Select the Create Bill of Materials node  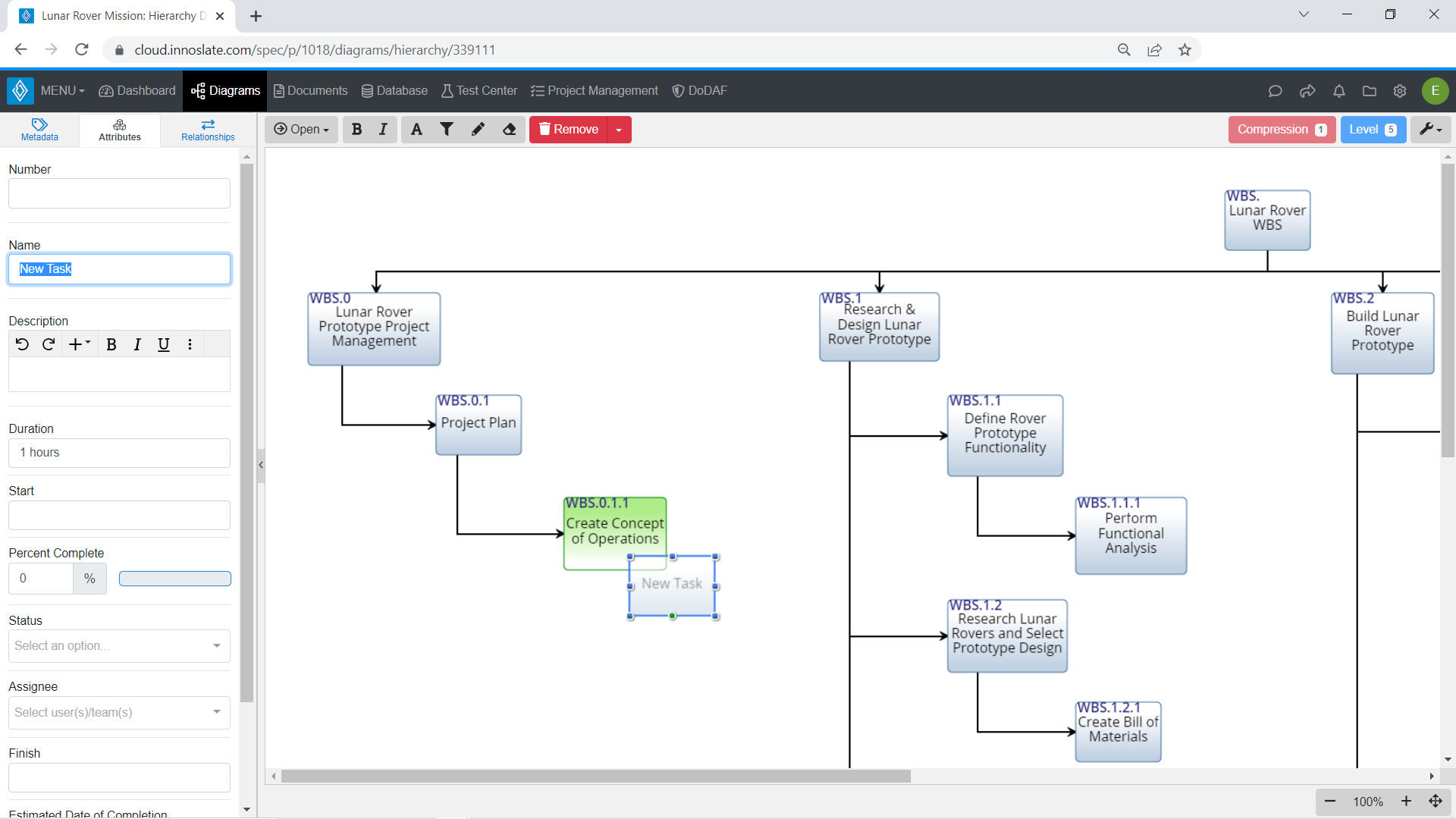click(x=1118, y=732)
